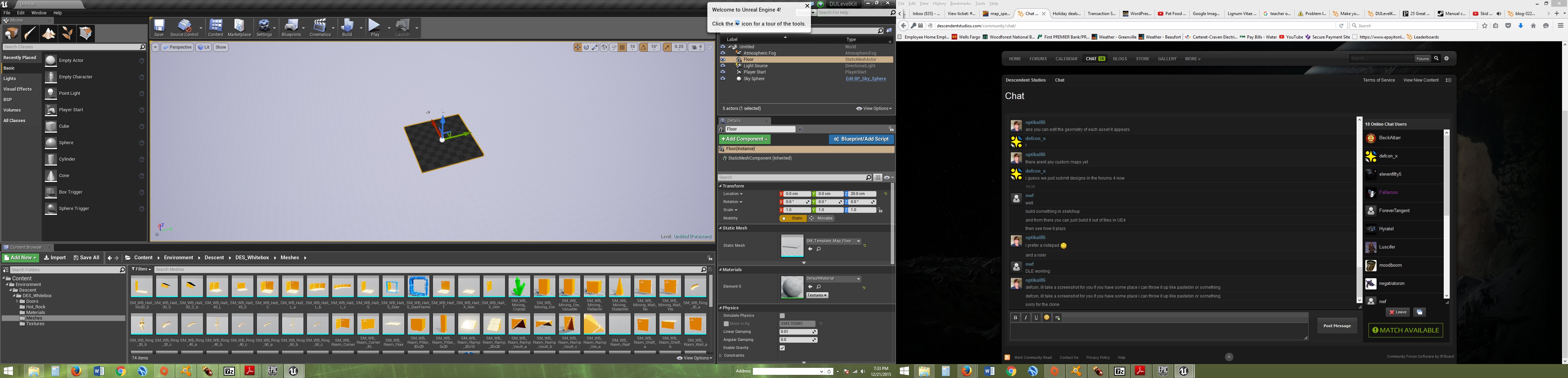Select the Geometry Editing mode icon
The width and height of the screenshot is (1568, 378).
(85, 34)
